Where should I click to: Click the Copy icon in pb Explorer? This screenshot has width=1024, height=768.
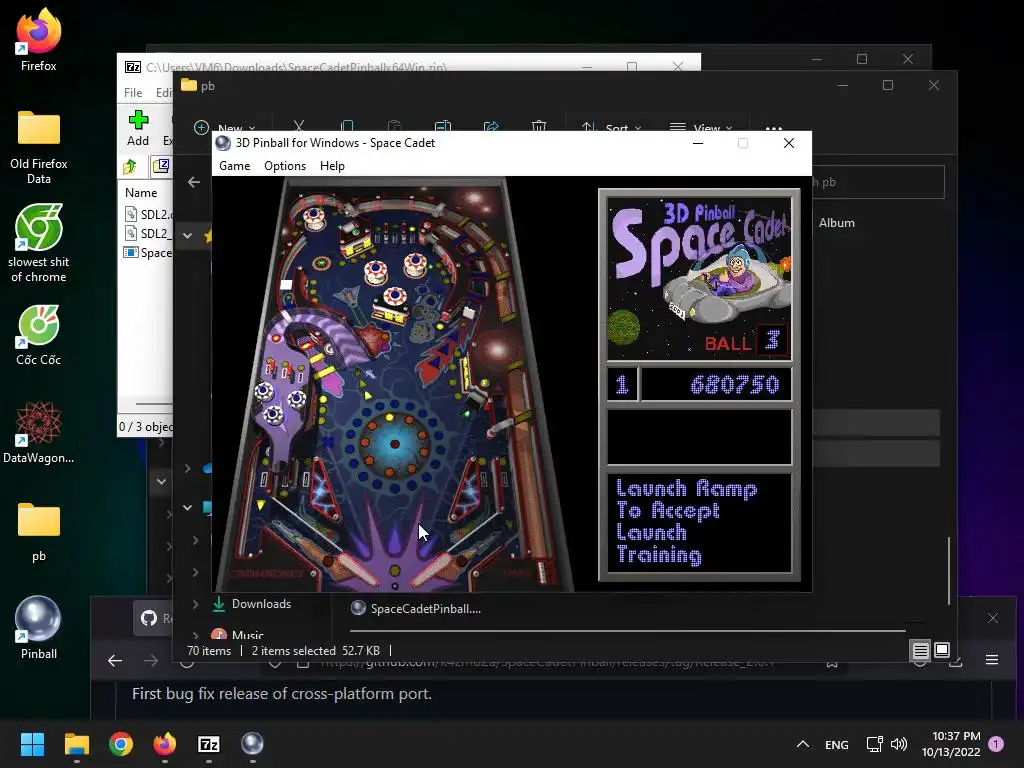click(x=347, y=126)
